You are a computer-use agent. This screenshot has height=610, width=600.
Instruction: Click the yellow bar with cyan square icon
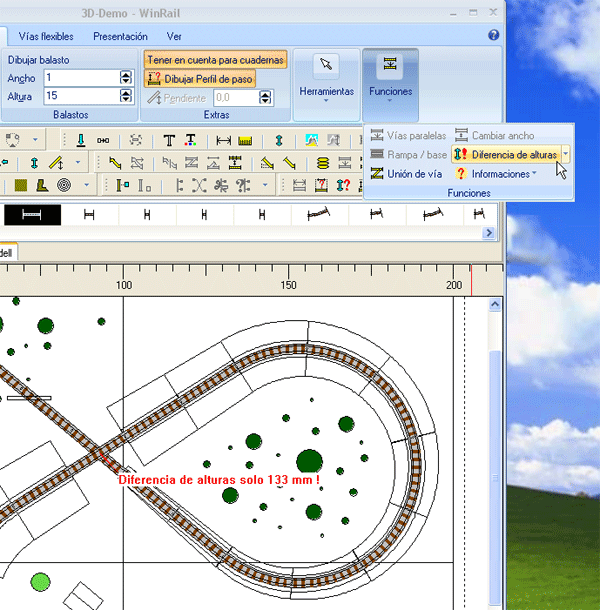coord(123,186)
